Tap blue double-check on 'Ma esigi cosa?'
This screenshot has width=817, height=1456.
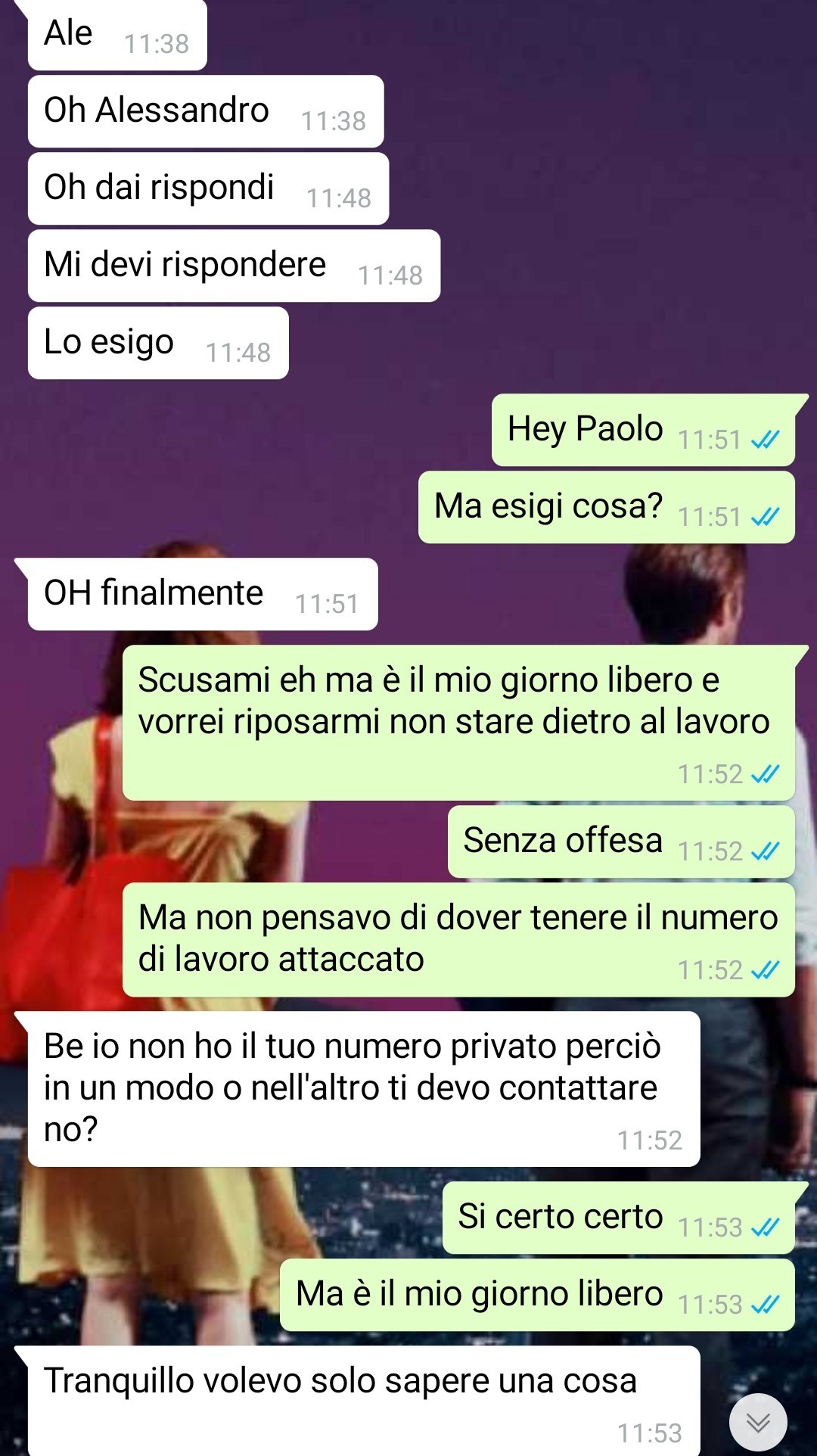pyautogui.click(x=765, y=517)
